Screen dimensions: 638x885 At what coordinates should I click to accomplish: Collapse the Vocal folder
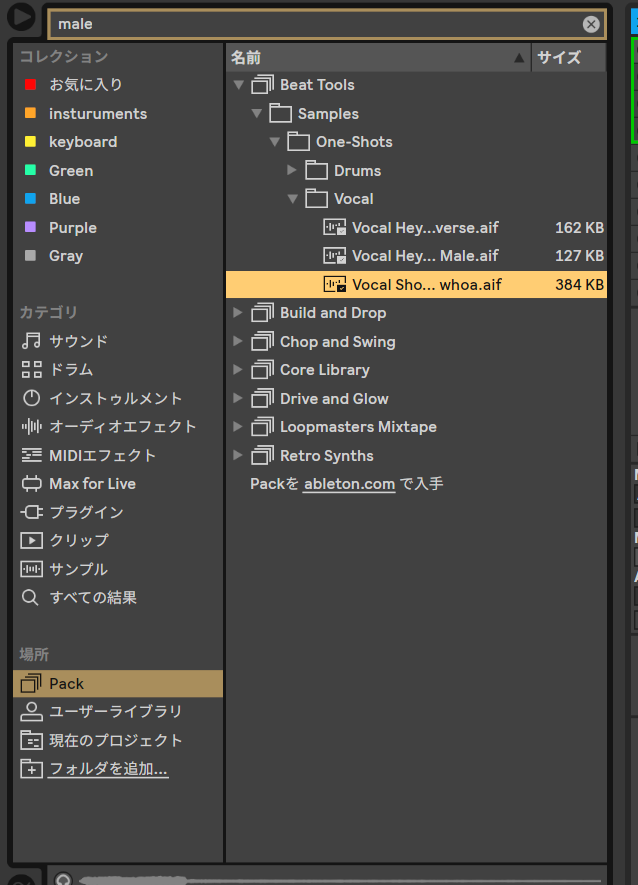click(x=293, y=199)
